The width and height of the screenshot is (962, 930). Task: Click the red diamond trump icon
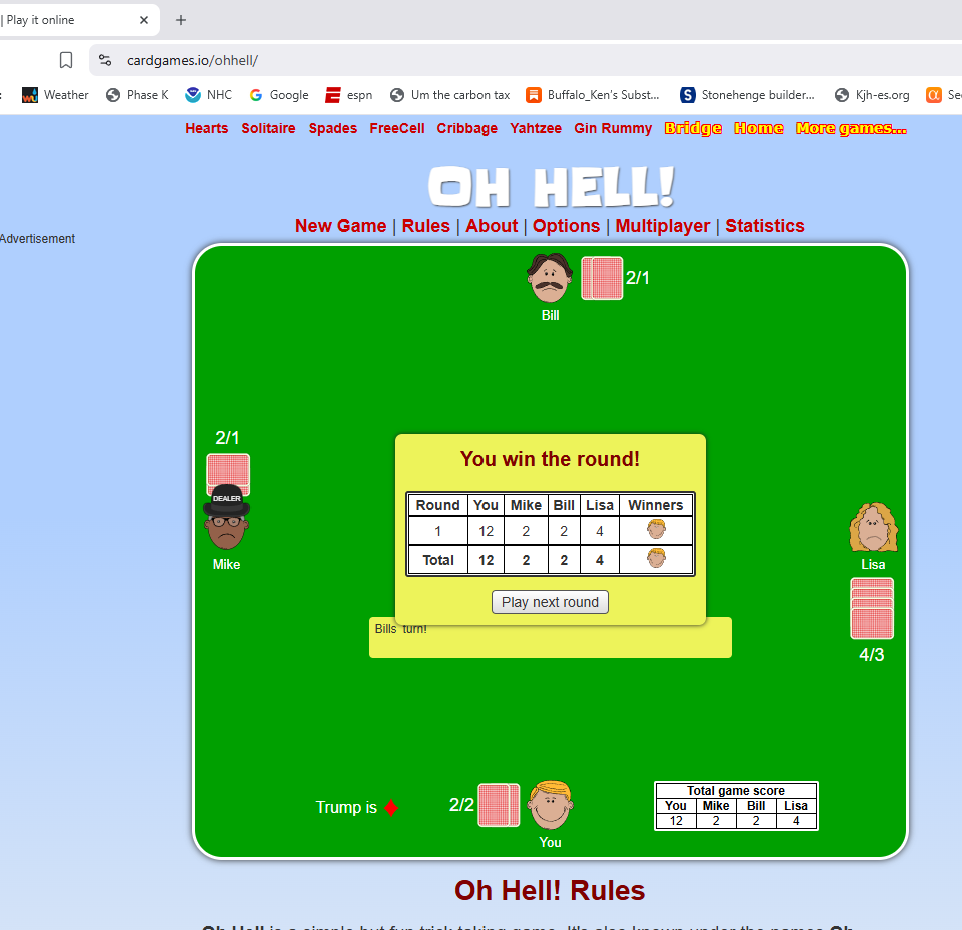[391, 808]
